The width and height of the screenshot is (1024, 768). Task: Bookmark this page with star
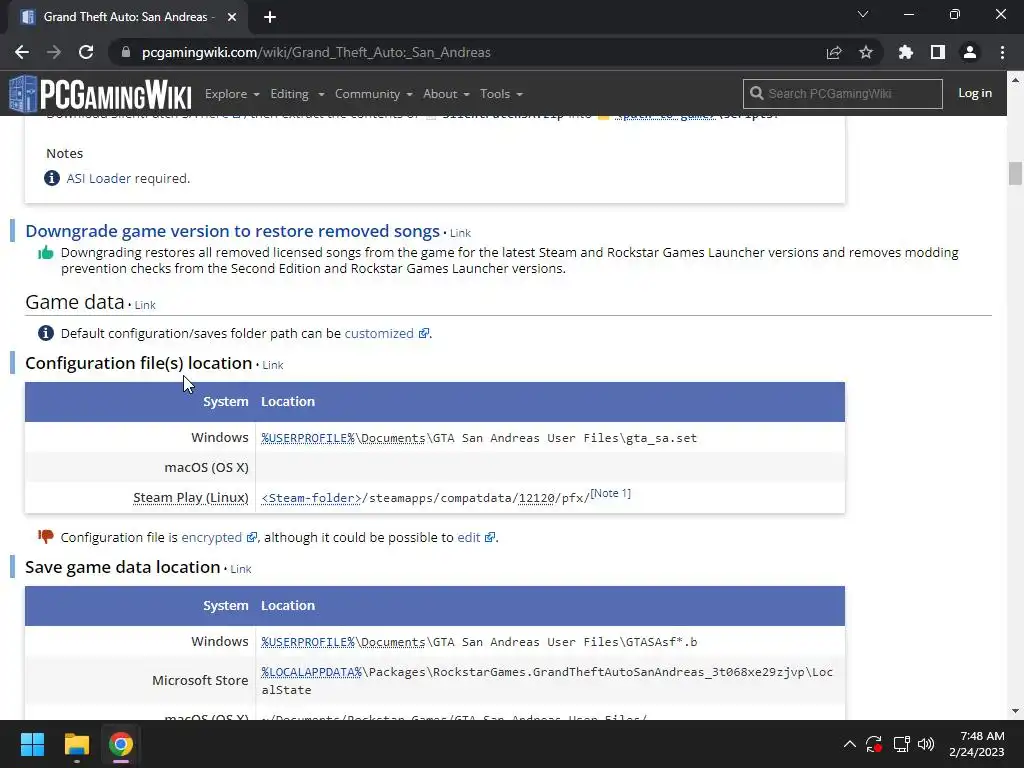pos(866,52)
